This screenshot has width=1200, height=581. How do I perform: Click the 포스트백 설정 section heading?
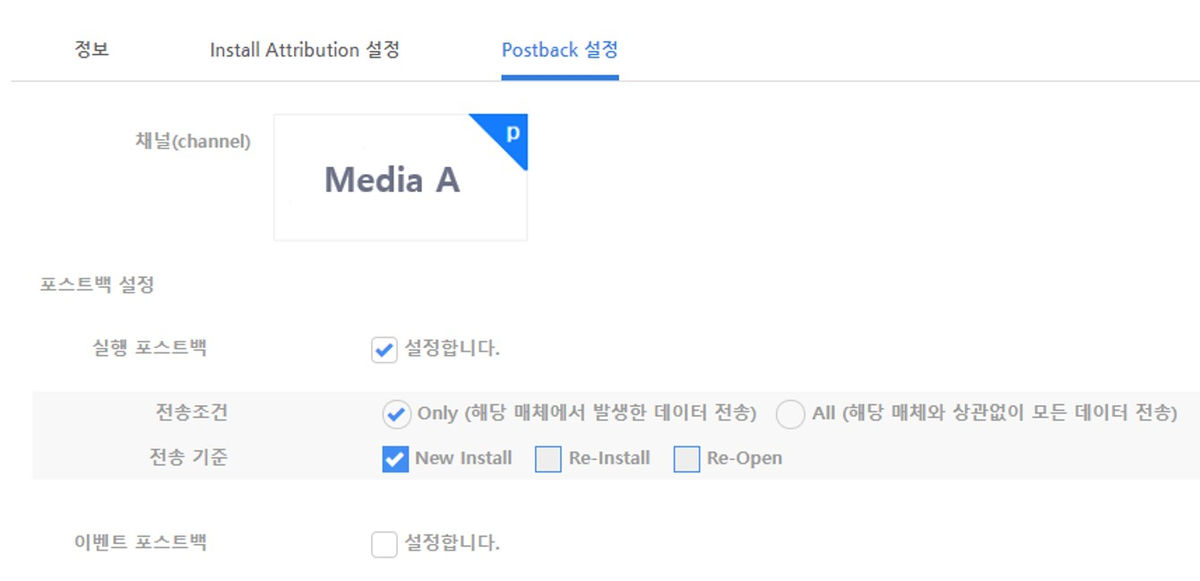[97, 285]
